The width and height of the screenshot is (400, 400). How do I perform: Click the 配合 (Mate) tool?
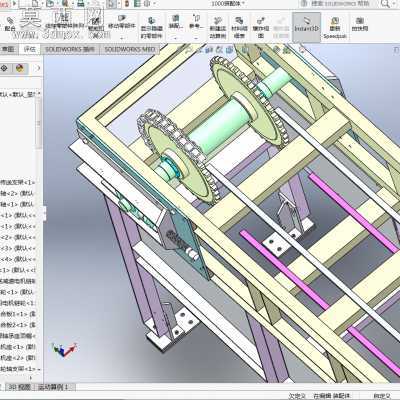click(x=10, y=24)
